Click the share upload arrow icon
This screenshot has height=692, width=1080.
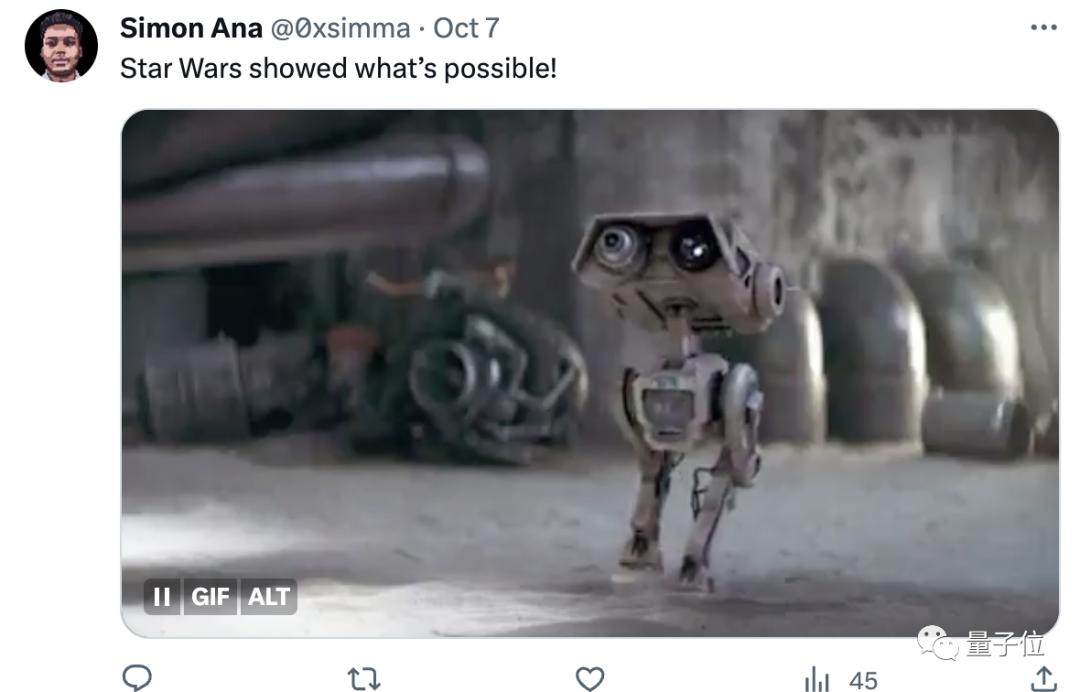click(x=1043, y=678)
